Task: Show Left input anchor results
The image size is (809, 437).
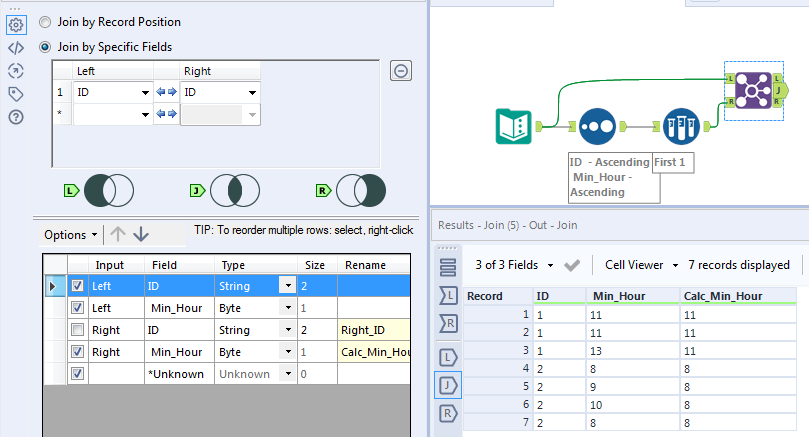Action: click(x=448, y=296)
